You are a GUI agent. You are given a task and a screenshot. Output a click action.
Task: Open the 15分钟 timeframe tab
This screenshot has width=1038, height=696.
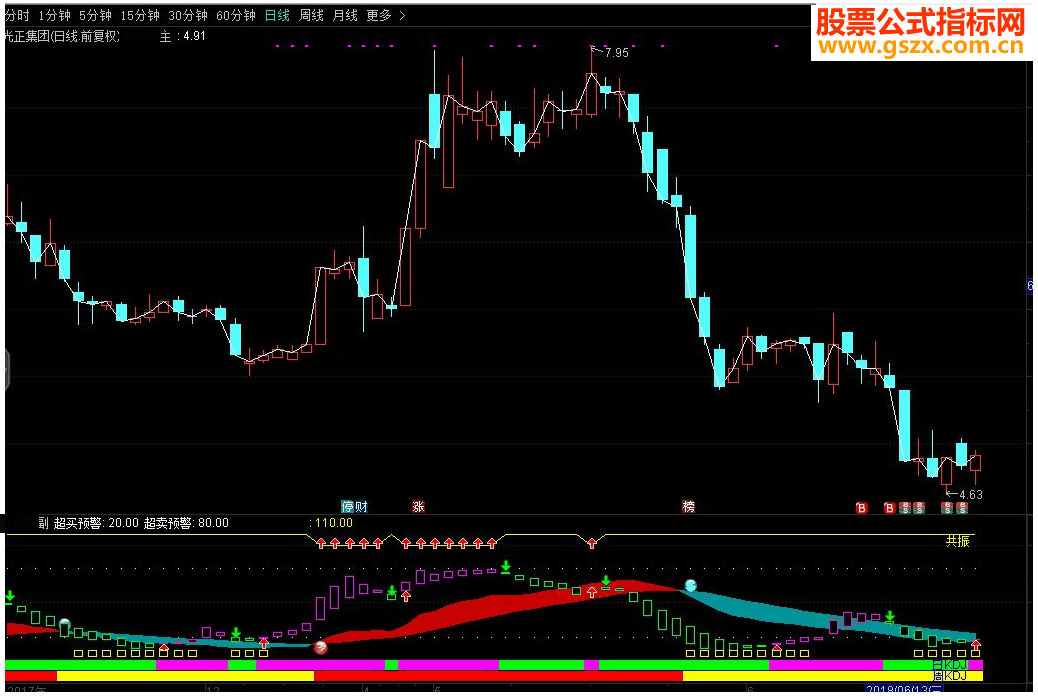(x=140, y=15)
